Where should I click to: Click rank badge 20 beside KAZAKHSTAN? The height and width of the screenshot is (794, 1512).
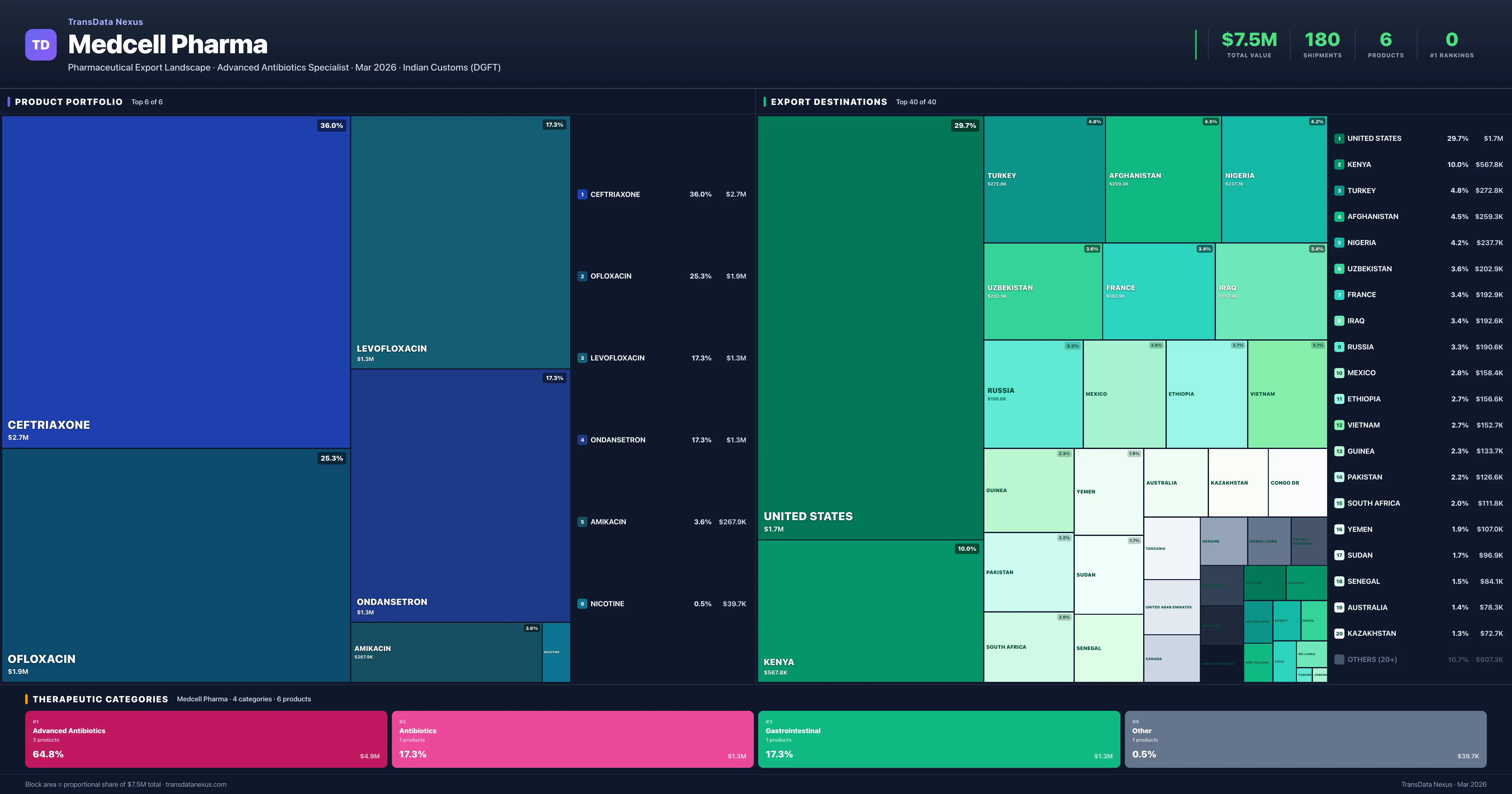point(1339,633)
